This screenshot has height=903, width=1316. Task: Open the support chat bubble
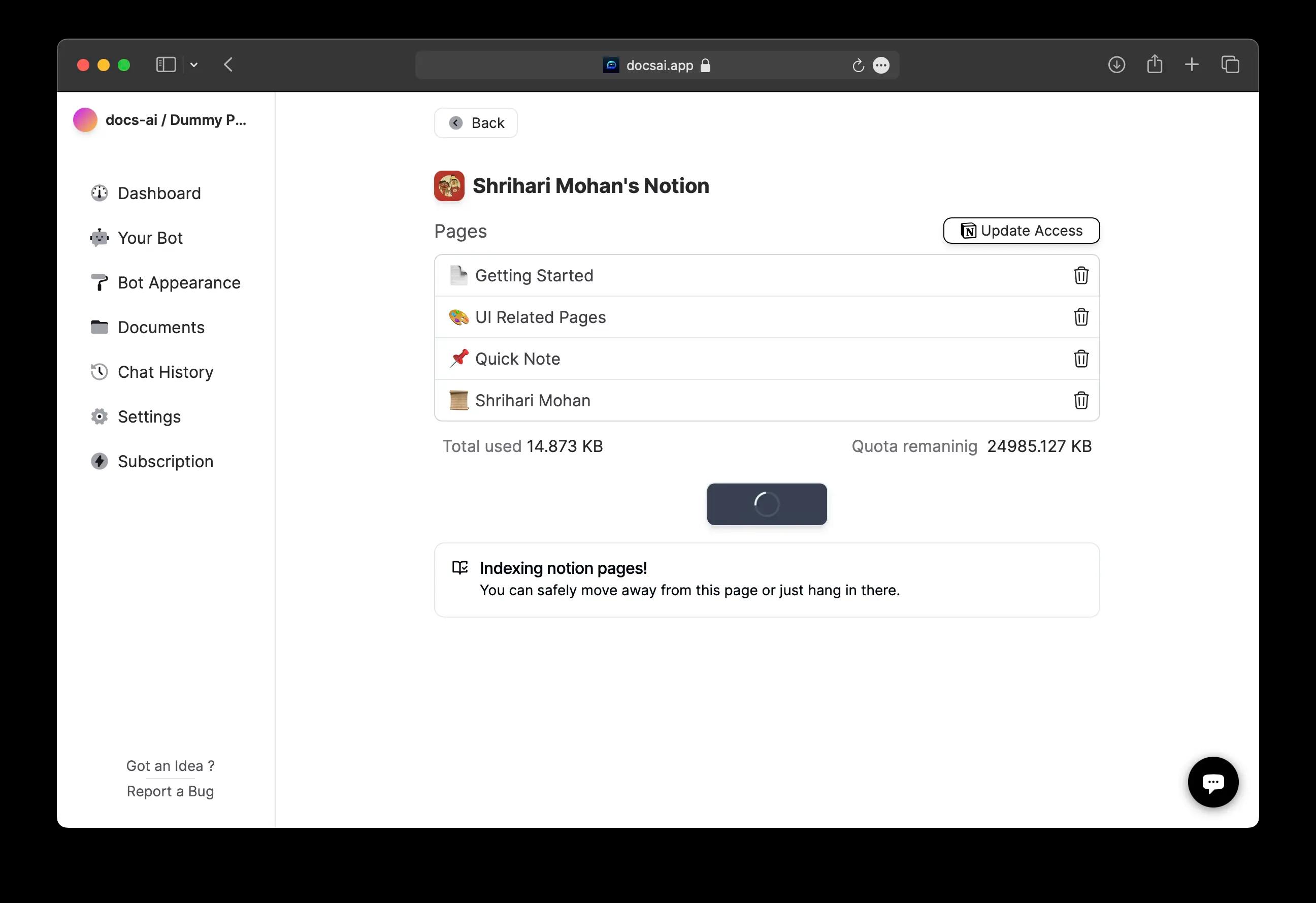1212,782
